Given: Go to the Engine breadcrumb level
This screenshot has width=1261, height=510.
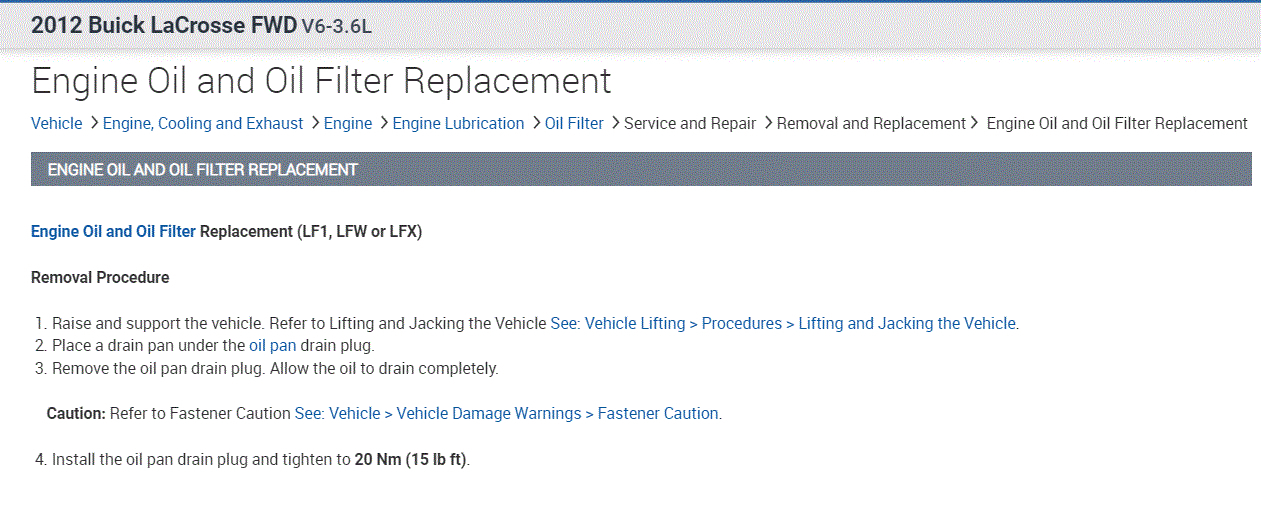Looking at the screenshot, I should 348,124.
